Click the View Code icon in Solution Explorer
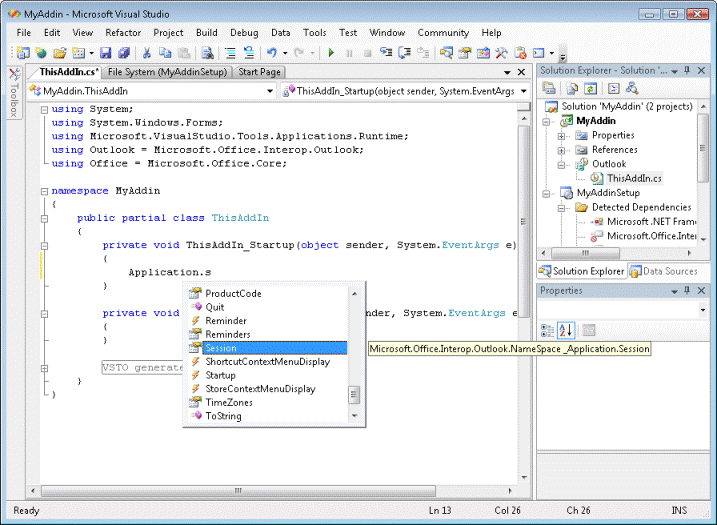The height and width of the screenshot is (525, 717). (x=614, y=88)
